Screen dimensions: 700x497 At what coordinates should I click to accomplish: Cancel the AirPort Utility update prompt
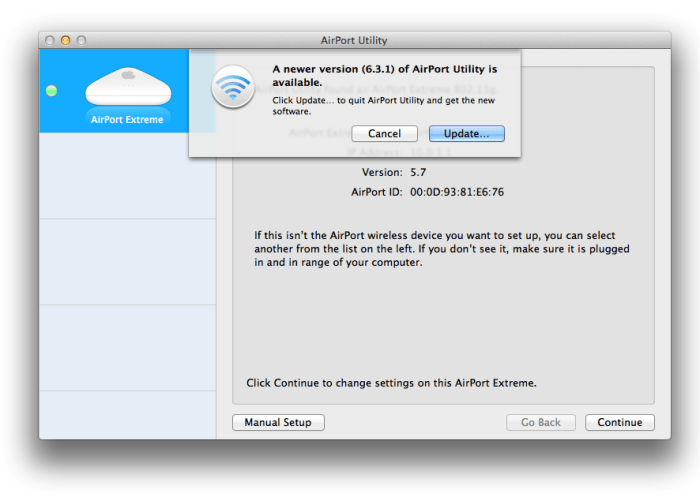(384, 134)
